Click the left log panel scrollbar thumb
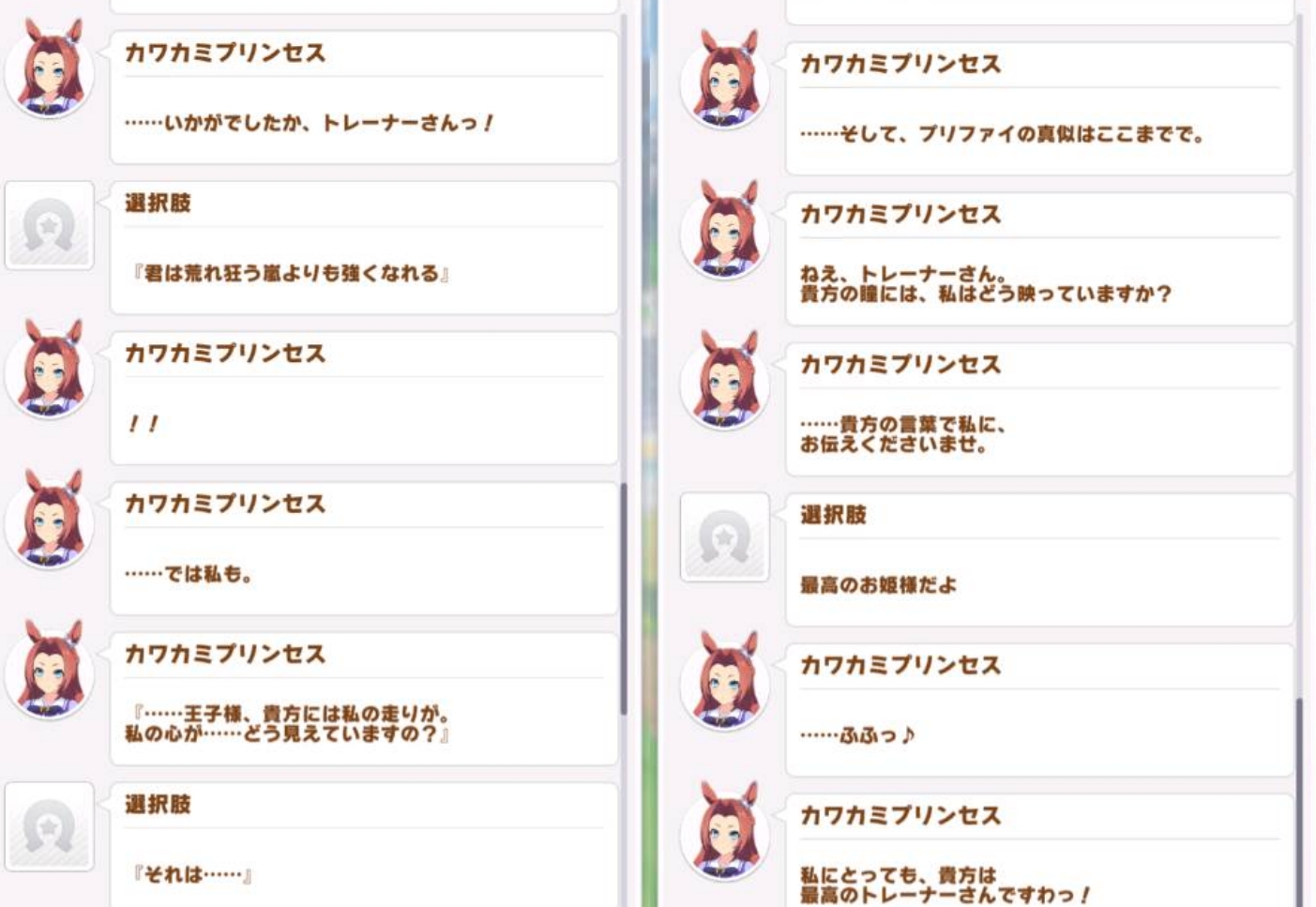This screenshot has width=1316, height=907. (x=623, y=600)
